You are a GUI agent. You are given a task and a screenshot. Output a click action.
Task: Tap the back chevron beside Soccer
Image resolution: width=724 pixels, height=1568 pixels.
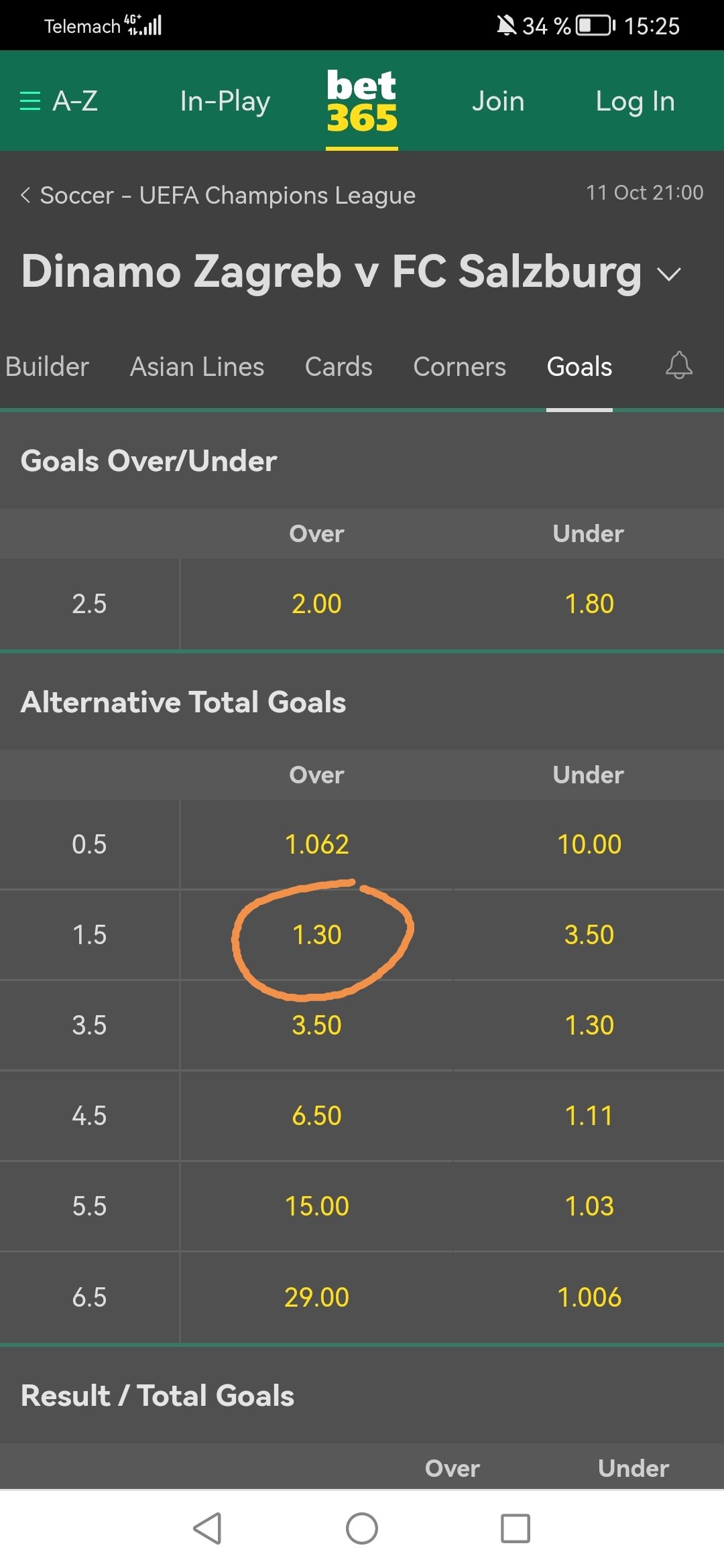(25, 195)
